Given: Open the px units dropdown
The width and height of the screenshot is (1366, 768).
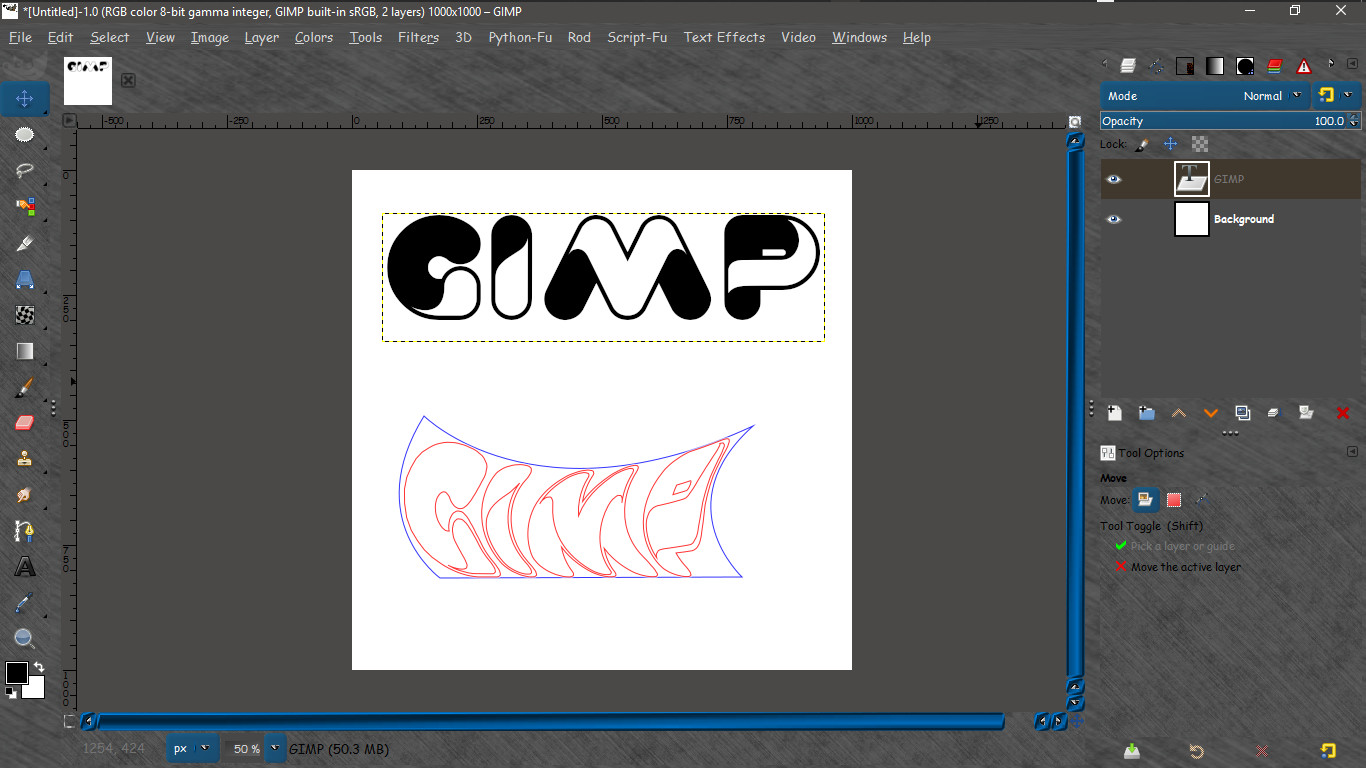Looking at the screenshot, I should pyautogui.click(x=206, y=748).
